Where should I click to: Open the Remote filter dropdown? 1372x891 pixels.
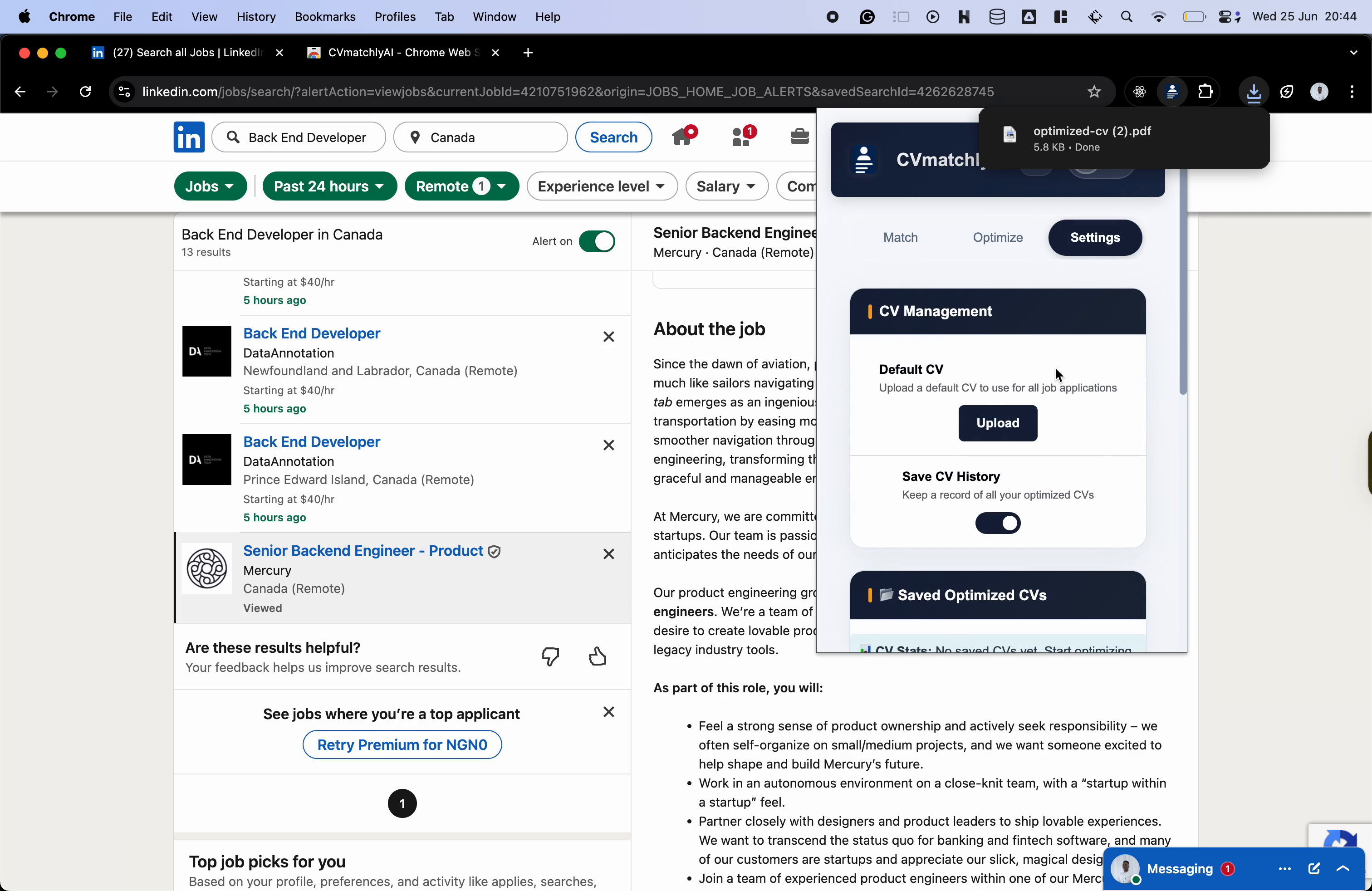click(x=461, y=186)
